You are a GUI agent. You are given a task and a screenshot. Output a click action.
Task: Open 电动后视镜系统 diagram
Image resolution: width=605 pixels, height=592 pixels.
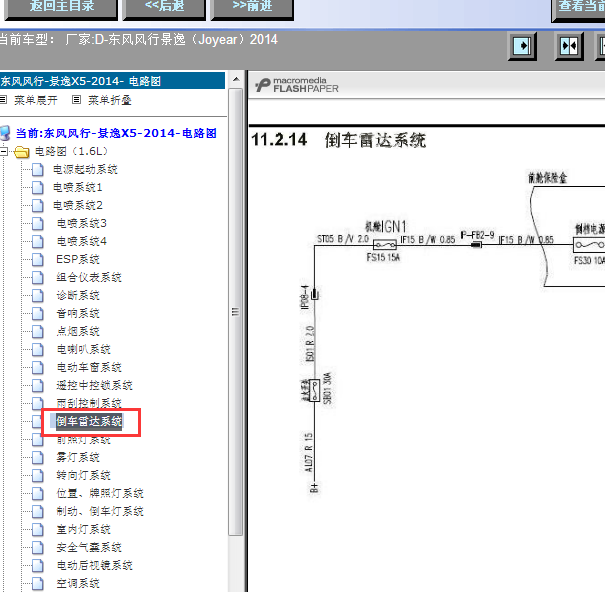coord(94,566)
